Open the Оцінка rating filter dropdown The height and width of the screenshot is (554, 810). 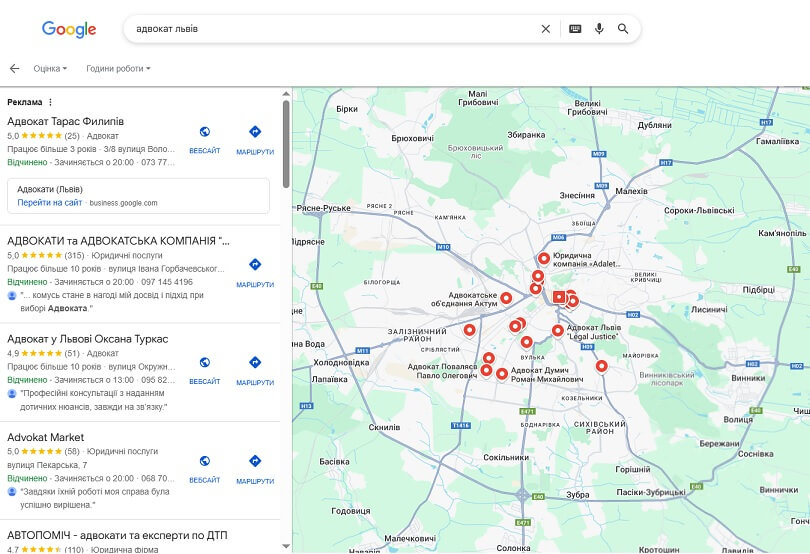(x=50, y=68)
